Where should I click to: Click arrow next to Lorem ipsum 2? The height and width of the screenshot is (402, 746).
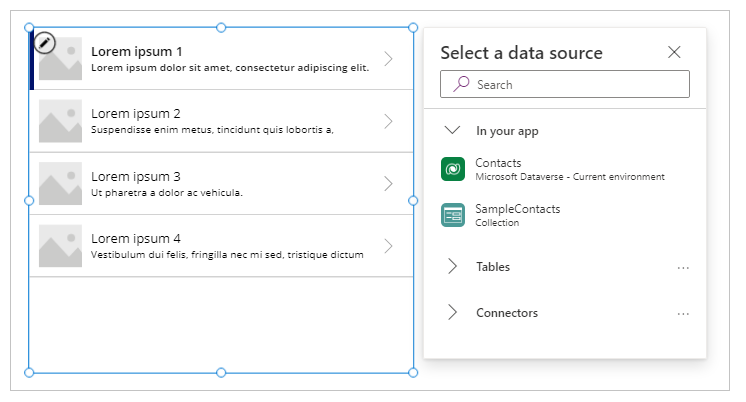click(389, 121)
